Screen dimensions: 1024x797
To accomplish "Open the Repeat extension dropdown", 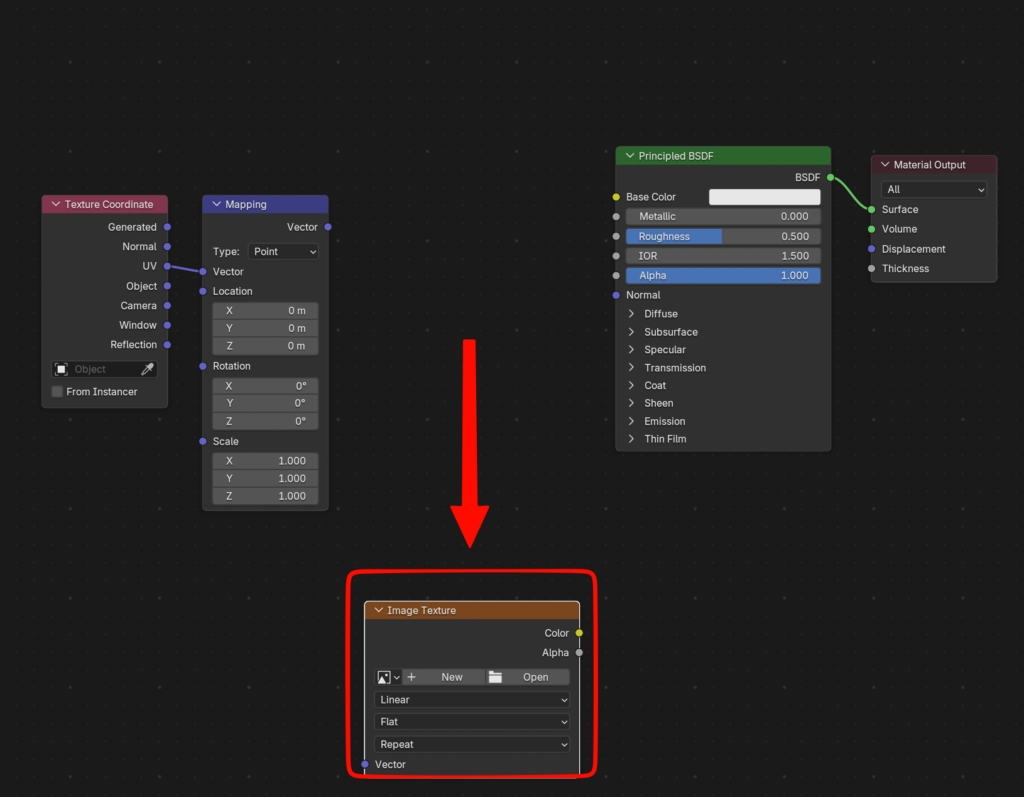I will click(472, 744).
